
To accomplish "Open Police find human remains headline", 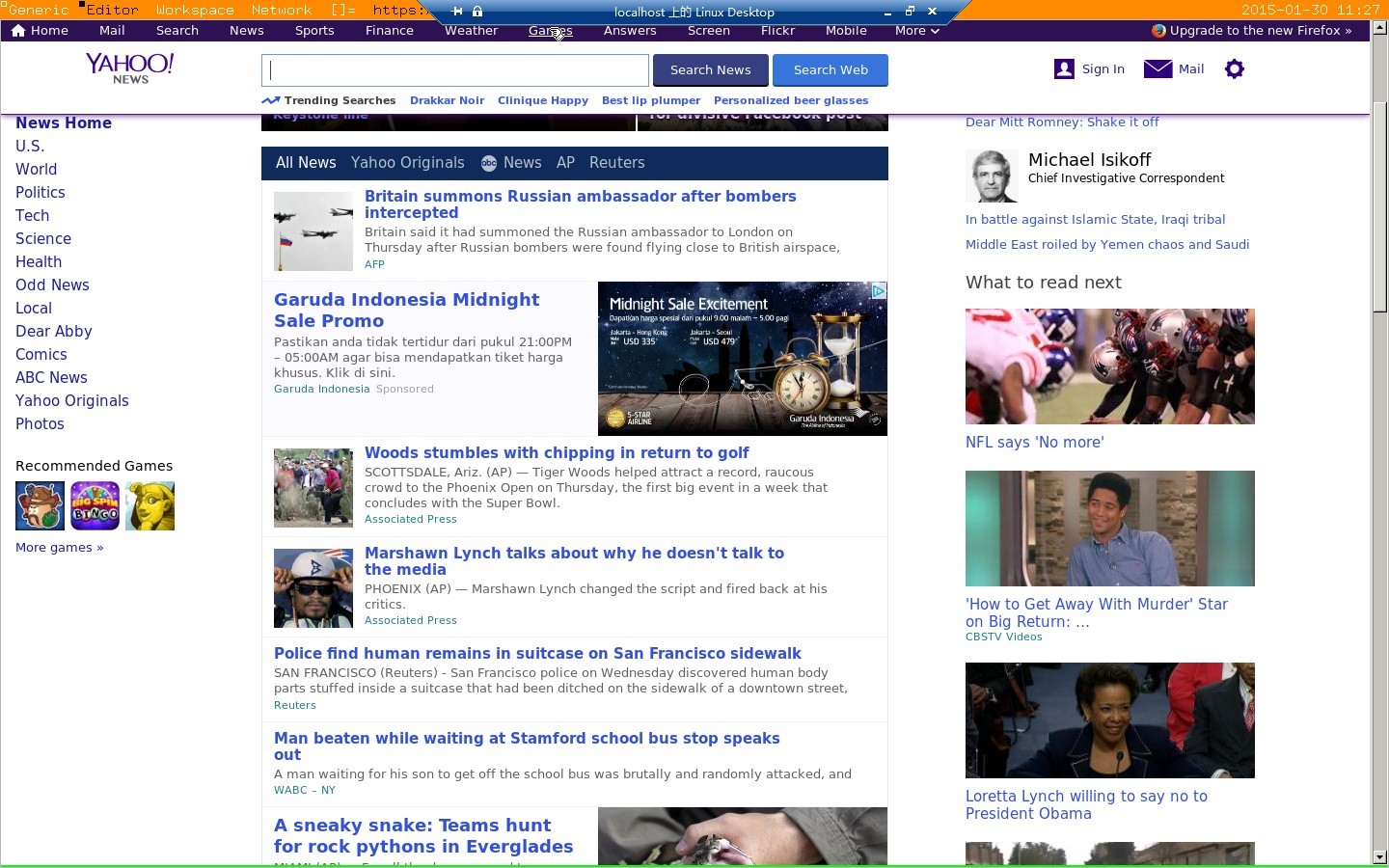I will tap(537, 654).
